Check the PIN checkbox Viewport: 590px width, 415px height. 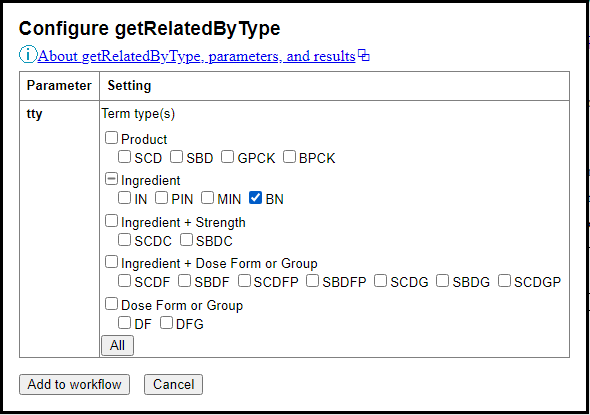tap(161, 198)
